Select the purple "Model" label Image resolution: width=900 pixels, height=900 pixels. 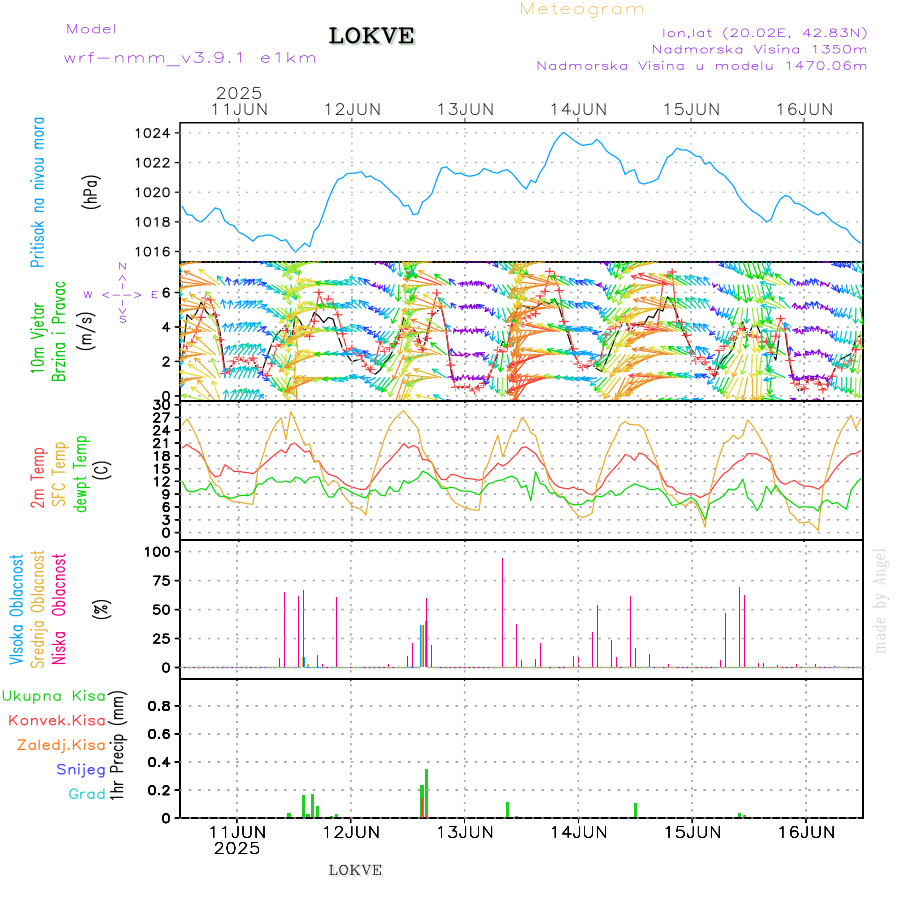[91, 29]
